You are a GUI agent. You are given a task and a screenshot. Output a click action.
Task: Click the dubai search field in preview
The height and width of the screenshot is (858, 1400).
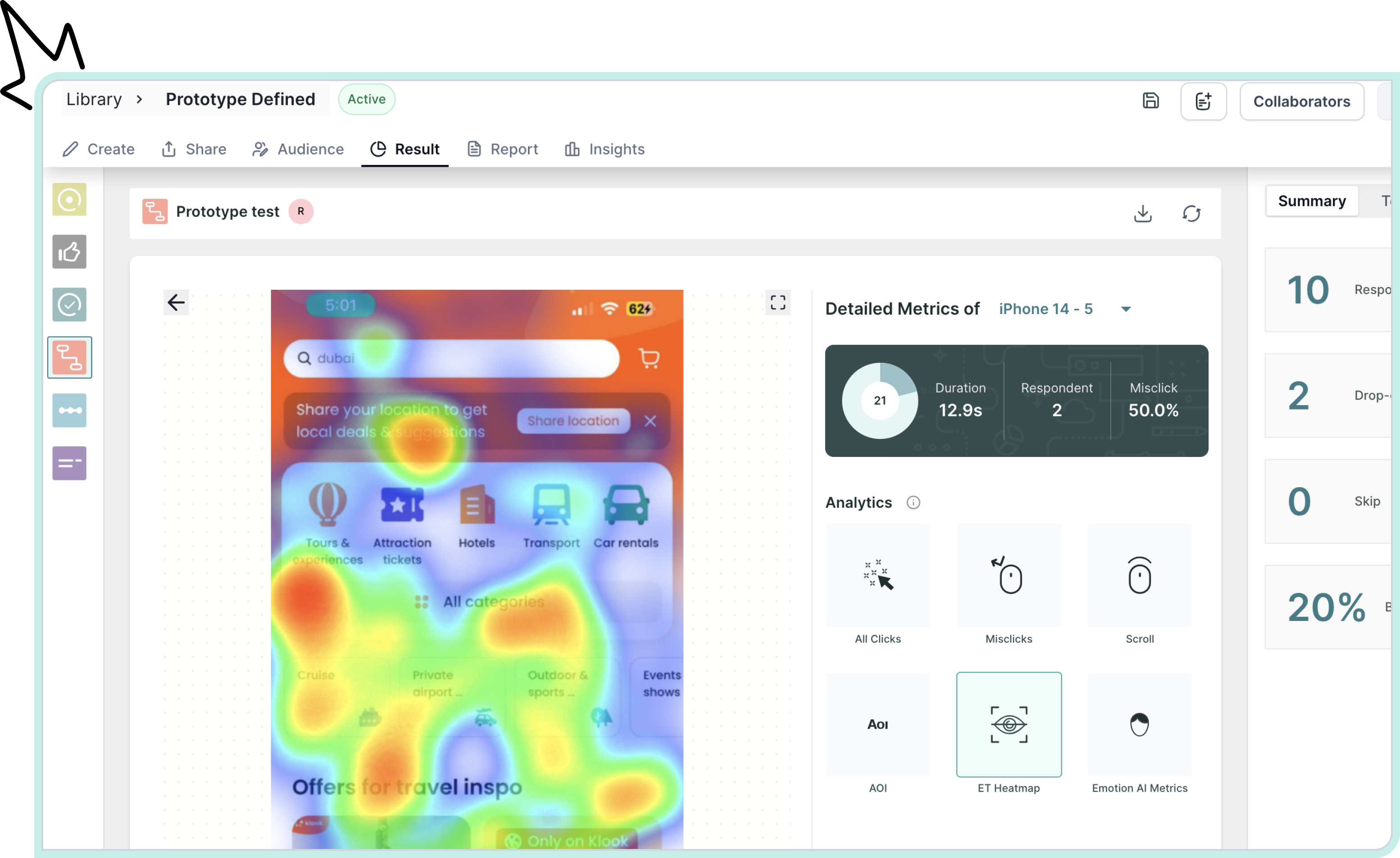pyautogui.click(x=452, y=358)
